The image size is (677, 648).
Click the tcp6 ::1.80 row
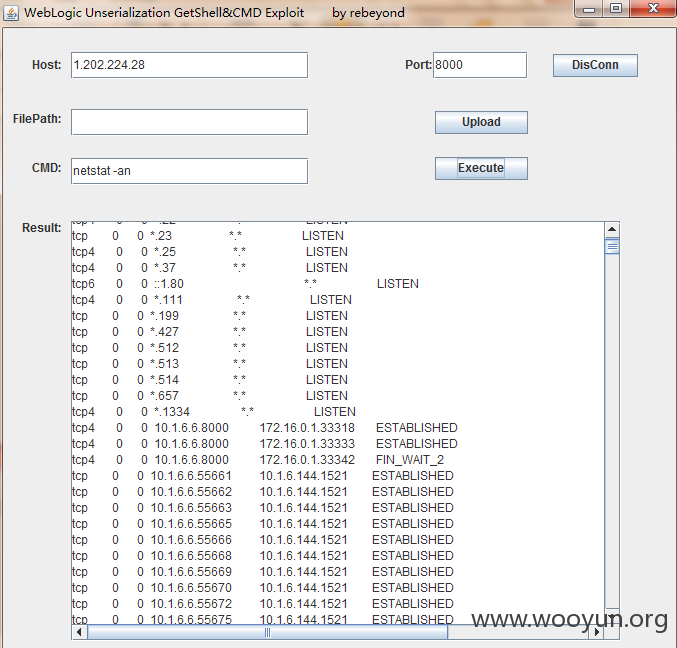[245, 284]
